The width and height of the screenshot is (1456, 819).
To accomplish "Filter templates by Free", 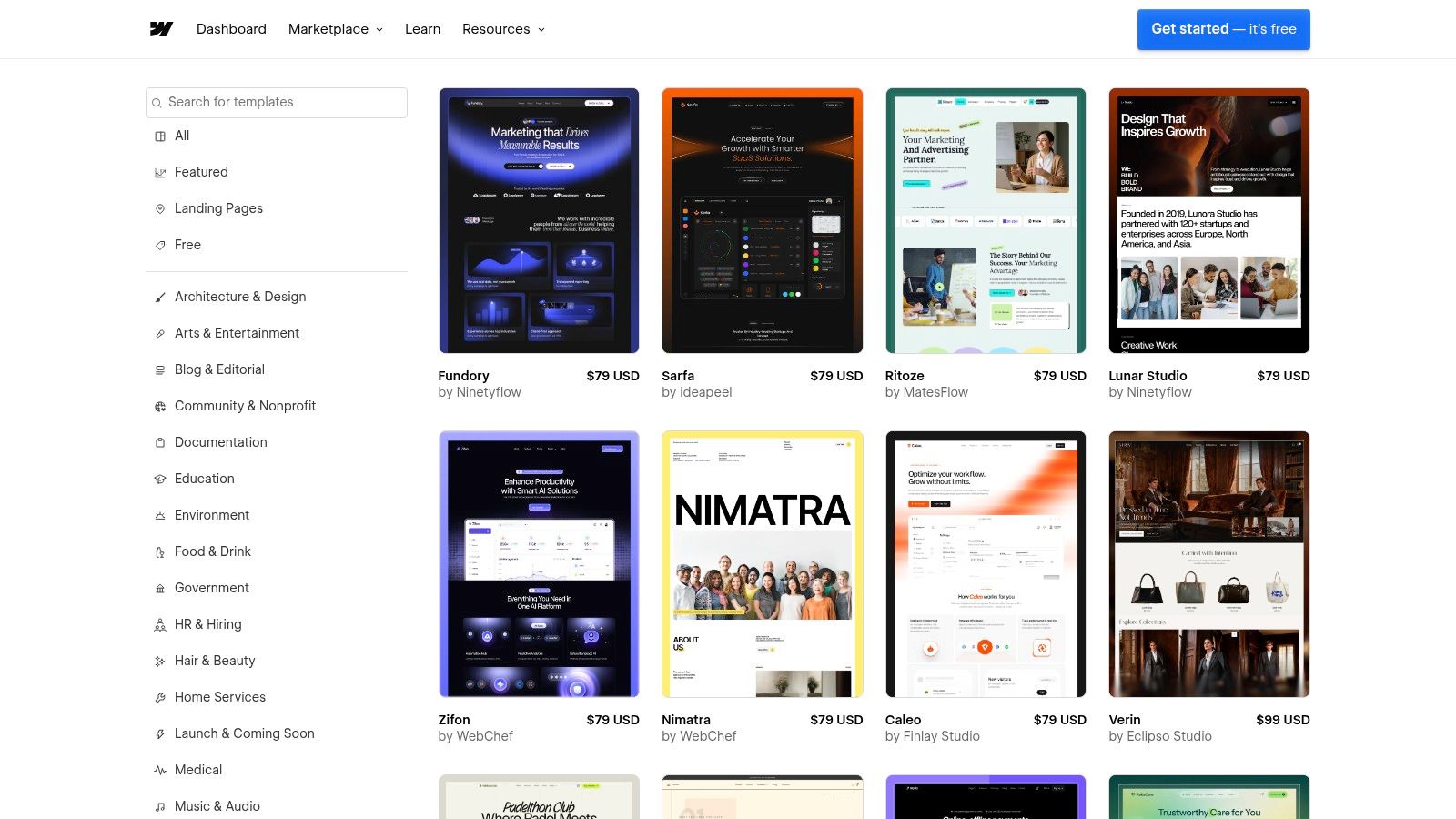I will 187,245.
